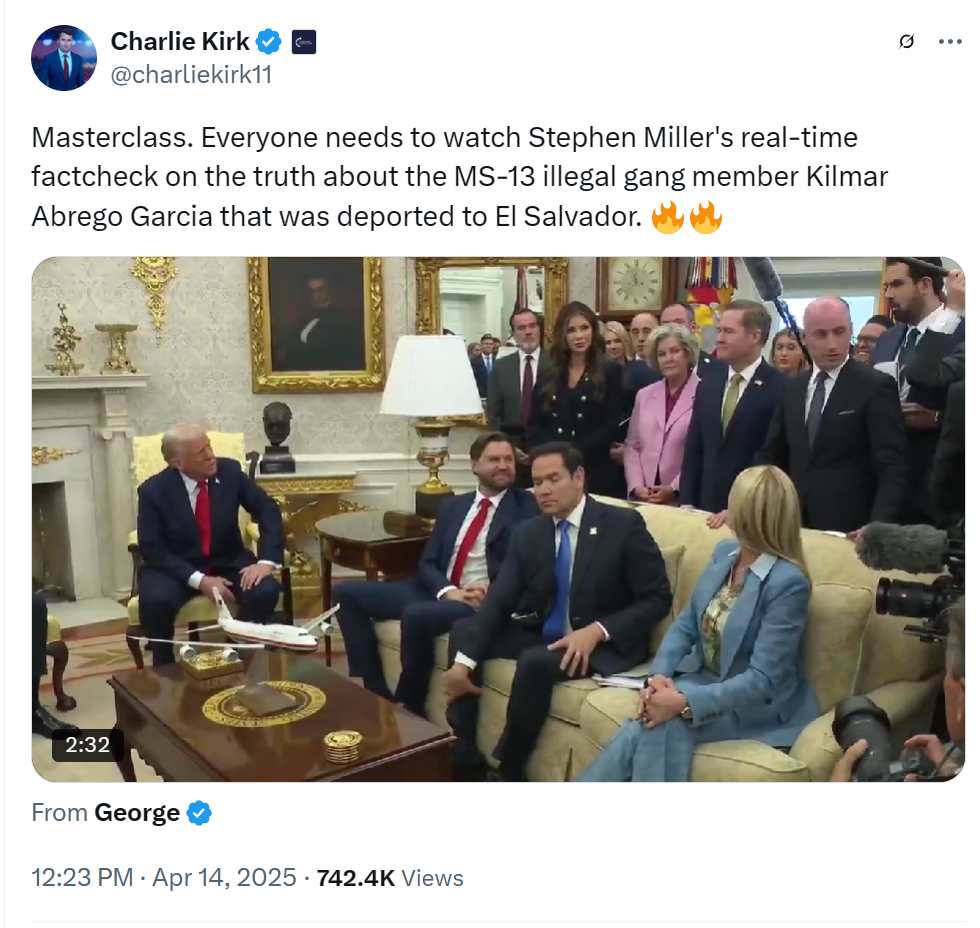The width and height of the screenshot is (980, 928).
Task: Click the Apr 14, 2025 date text
Action: (224, 877)
